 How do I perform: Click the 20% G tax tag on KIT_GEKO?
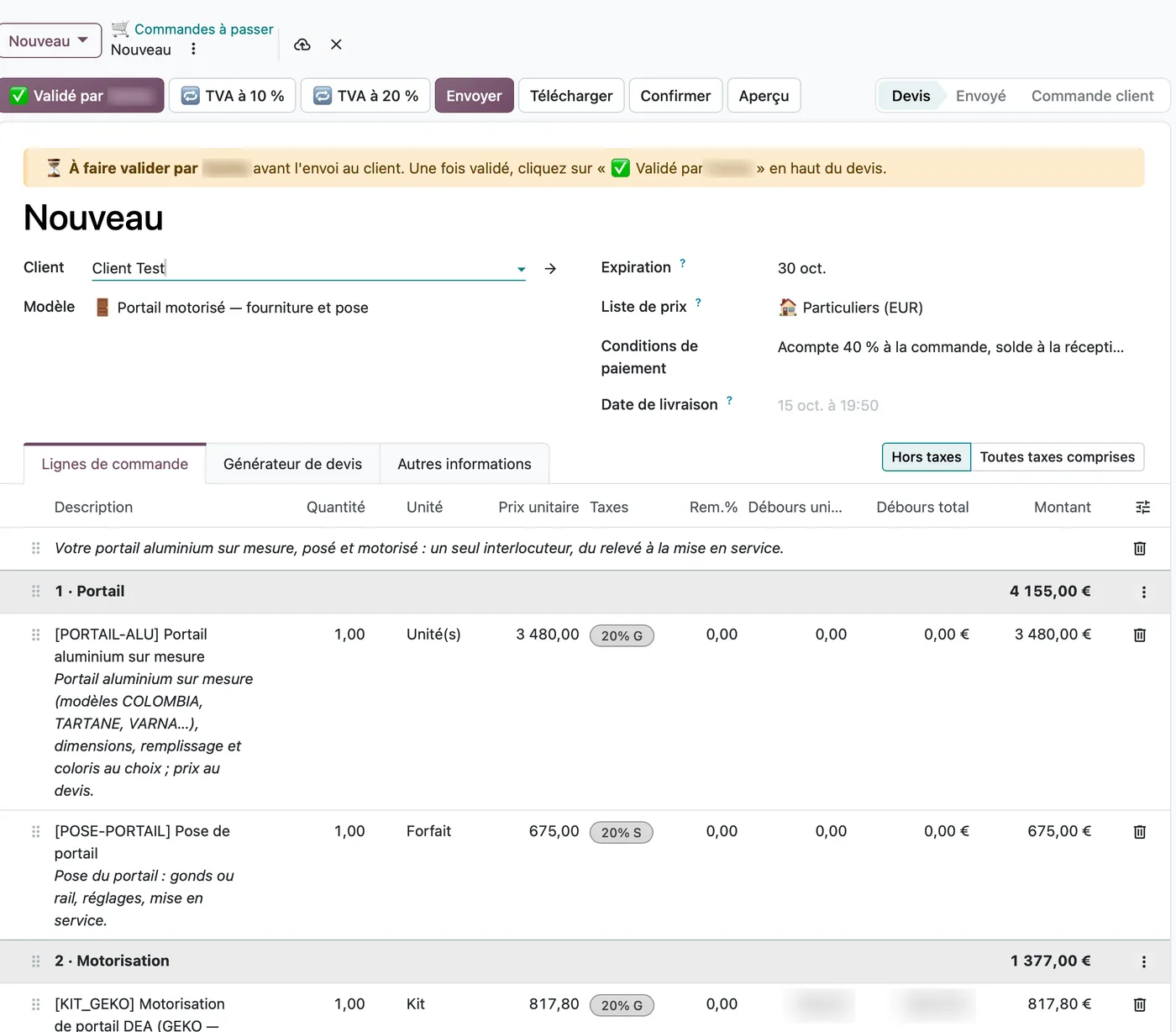(622, 1005)
